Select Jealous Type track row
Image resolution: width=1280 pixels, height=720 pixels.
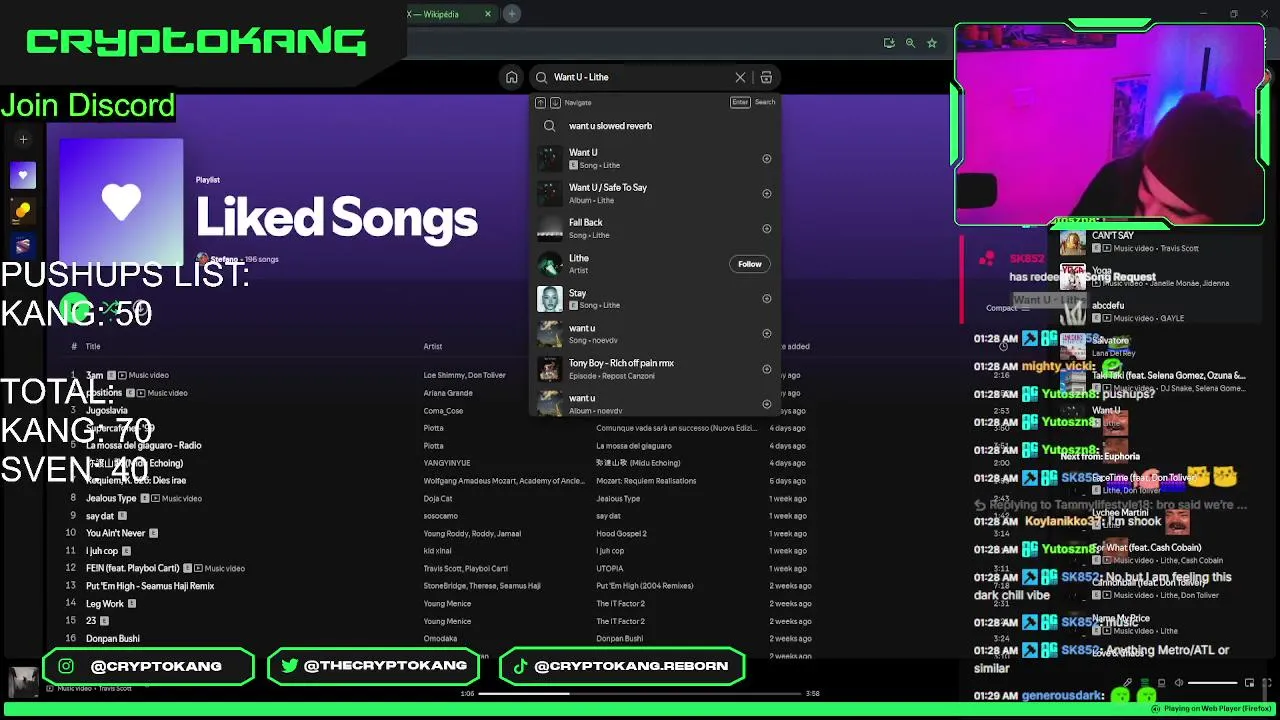click(440, 498)
